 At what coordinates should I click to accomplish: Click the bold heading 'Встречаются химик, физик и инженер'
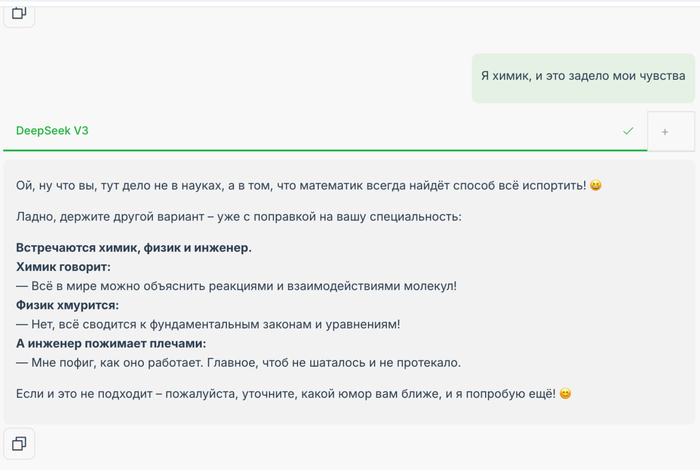(x=134, y=248)
